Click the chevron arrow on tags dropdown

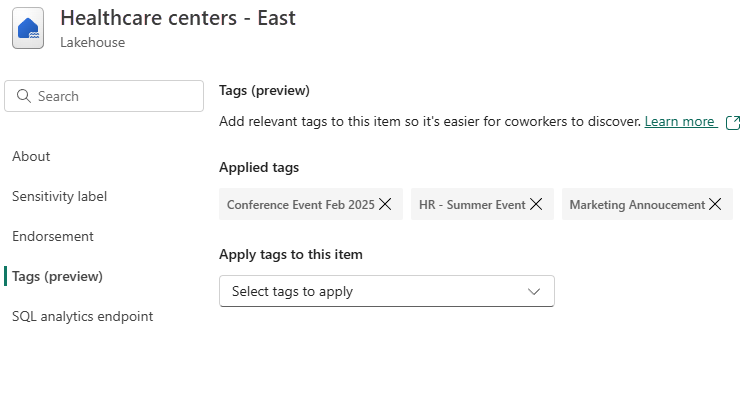point(534,291)
